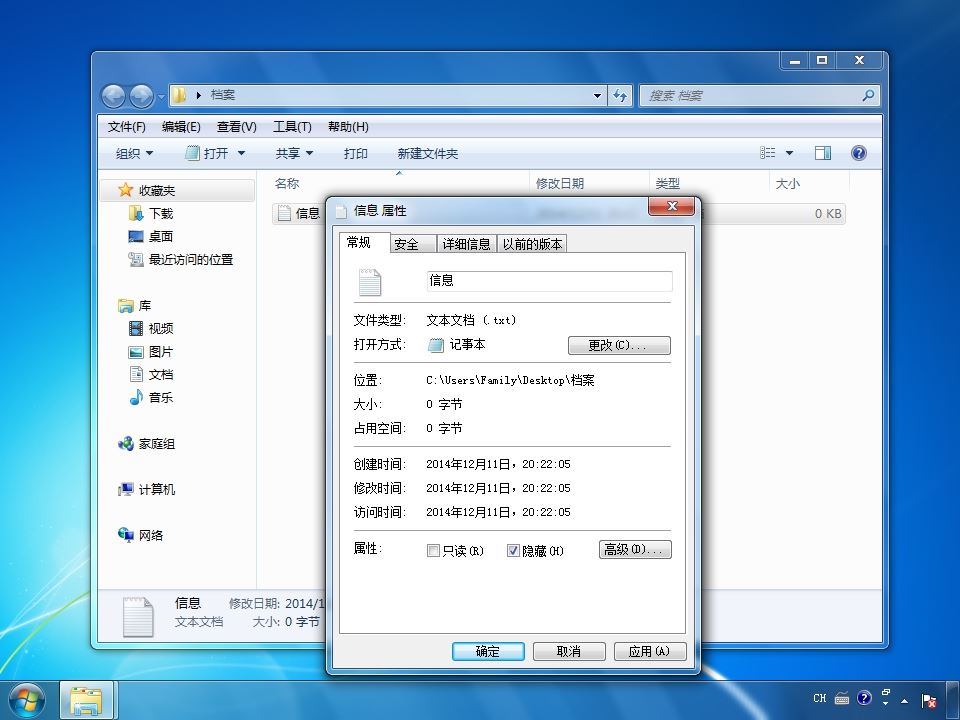
Task: Sort by the 类型 column header
Action: pos(709,183)
